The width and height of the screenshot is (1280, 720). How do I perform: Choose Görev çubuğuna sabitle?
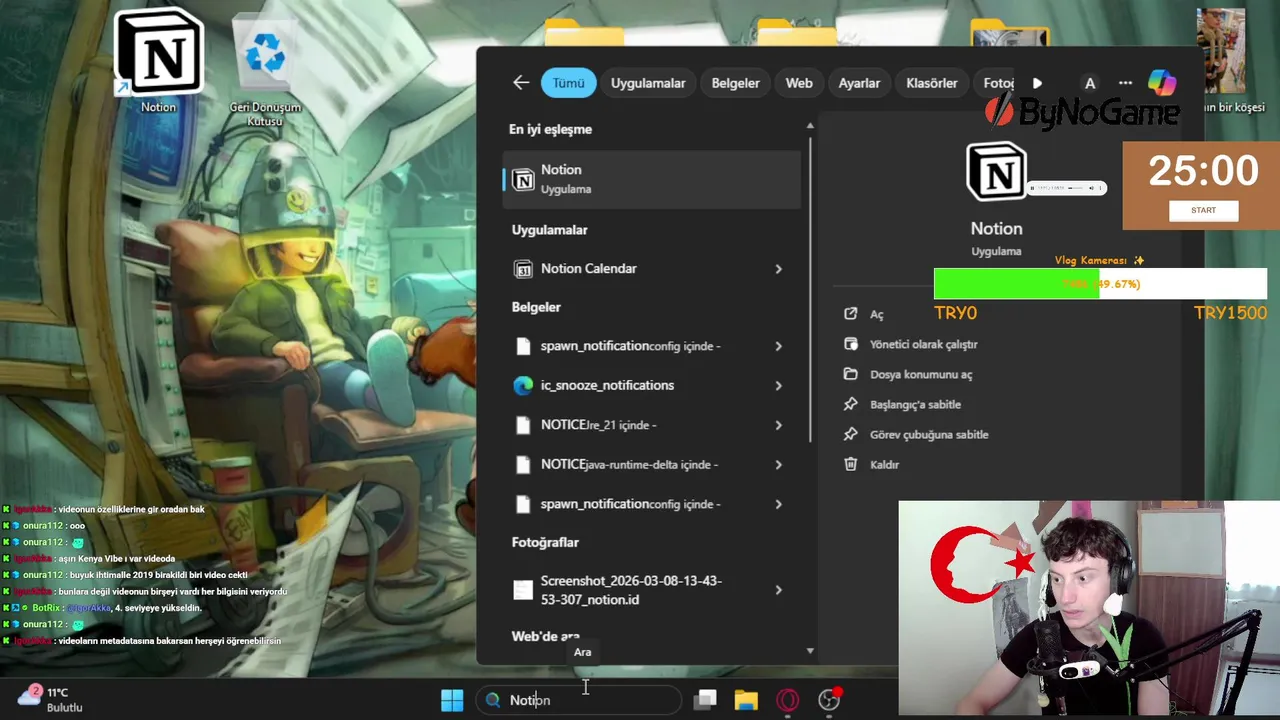(x=929, y=434)
